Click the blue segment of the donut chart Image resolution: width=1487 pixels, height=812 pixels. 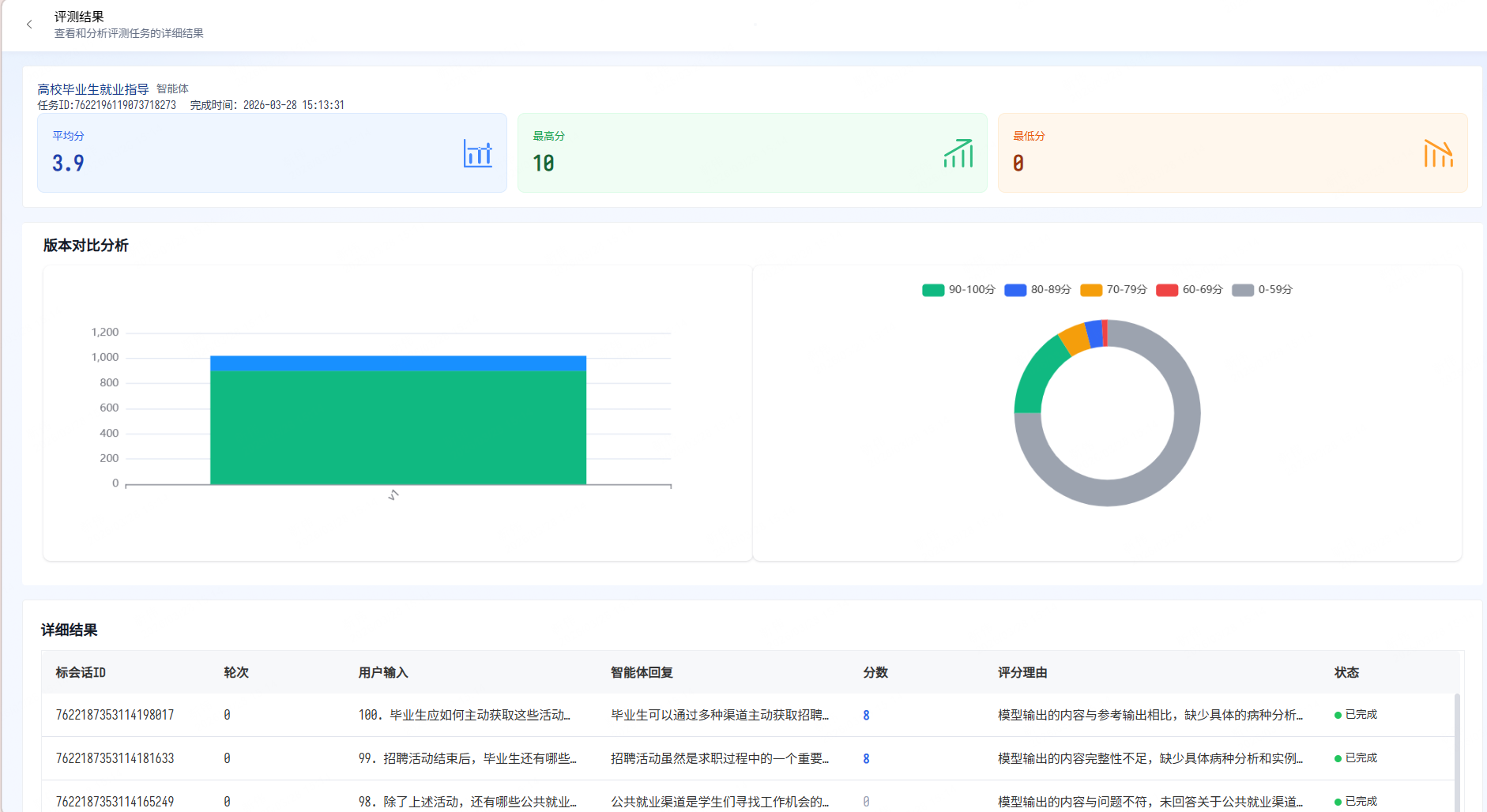(1095, 333)
